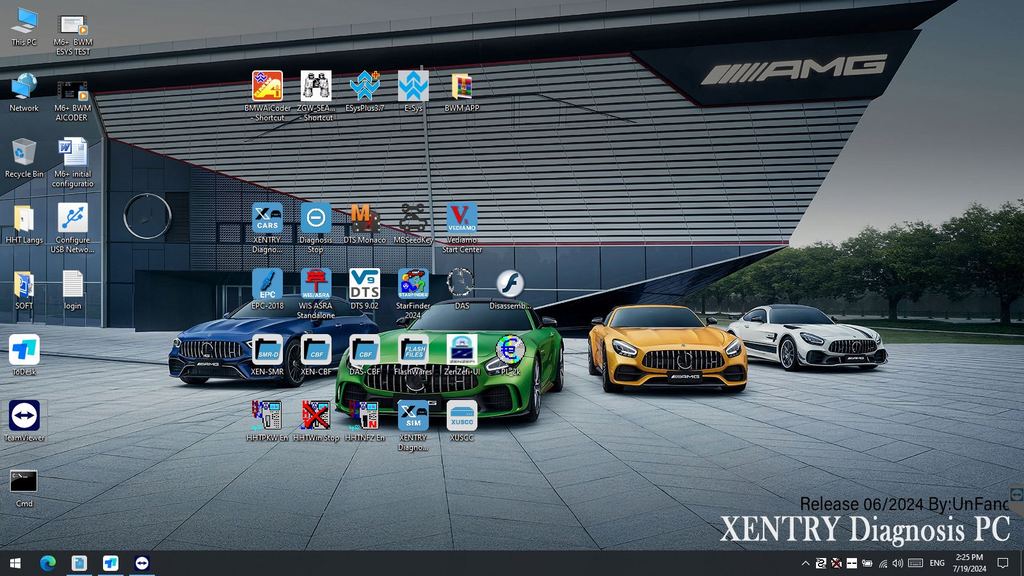Expand the system tray hidden icons chevron
This screenshot has height=576, width=1024.
click(x=806, y=564)
